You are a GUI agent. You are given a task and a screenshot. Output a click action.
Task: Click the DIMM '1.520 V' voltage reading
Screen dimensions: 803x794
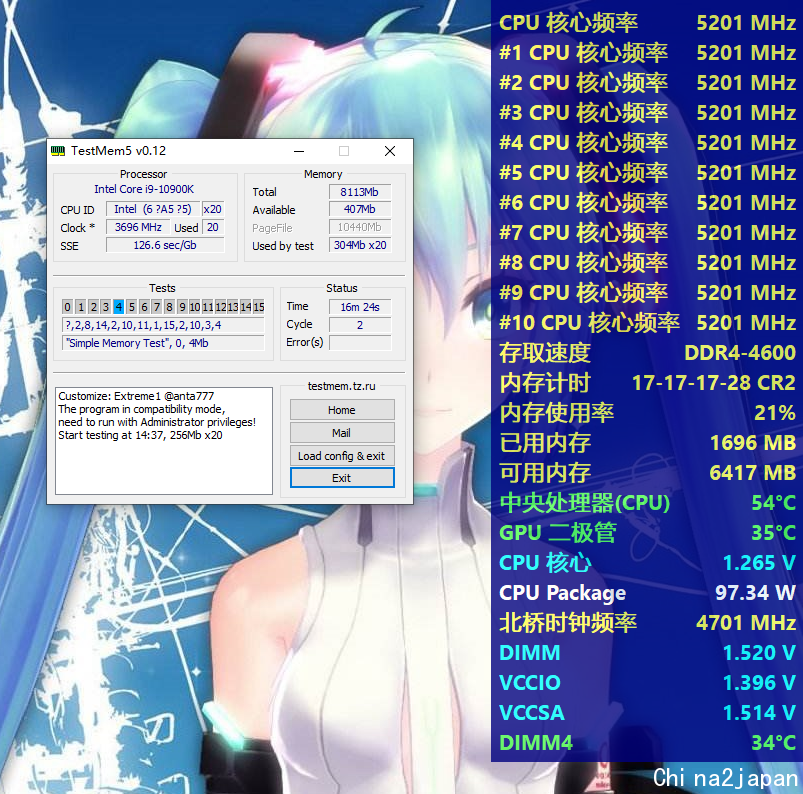coord(759,653)
